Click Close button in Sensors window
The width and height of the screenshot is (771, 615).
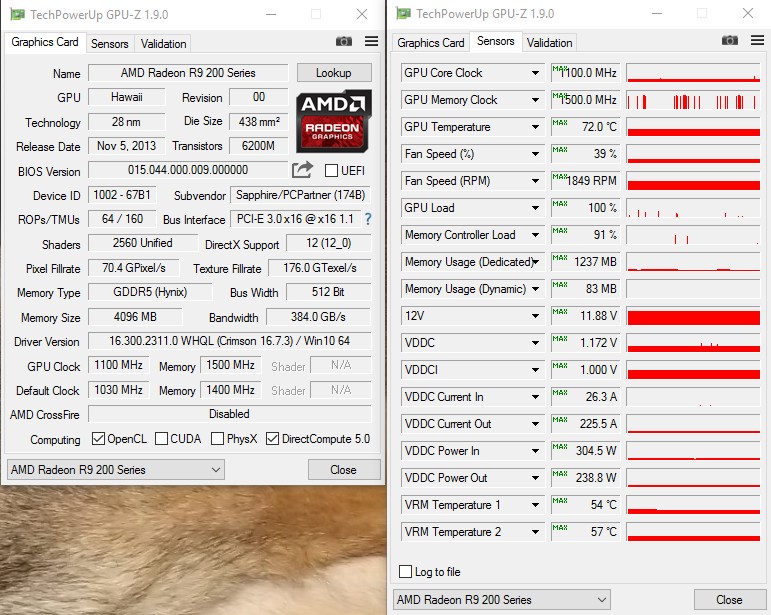click(x=730, y=600)
